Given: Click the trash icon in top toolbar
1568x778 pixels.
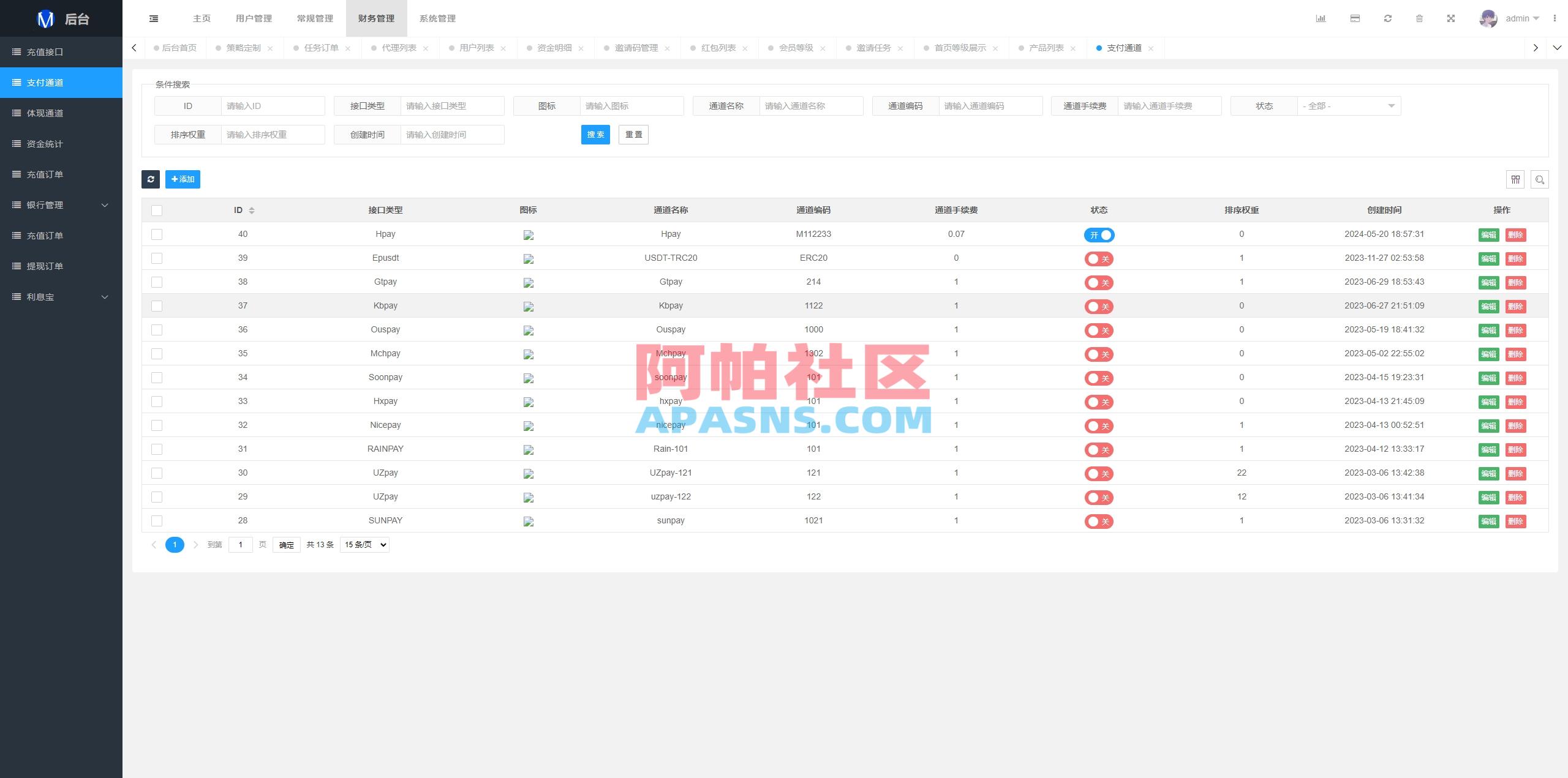Looking at the screenshot, I should 1420,18.
